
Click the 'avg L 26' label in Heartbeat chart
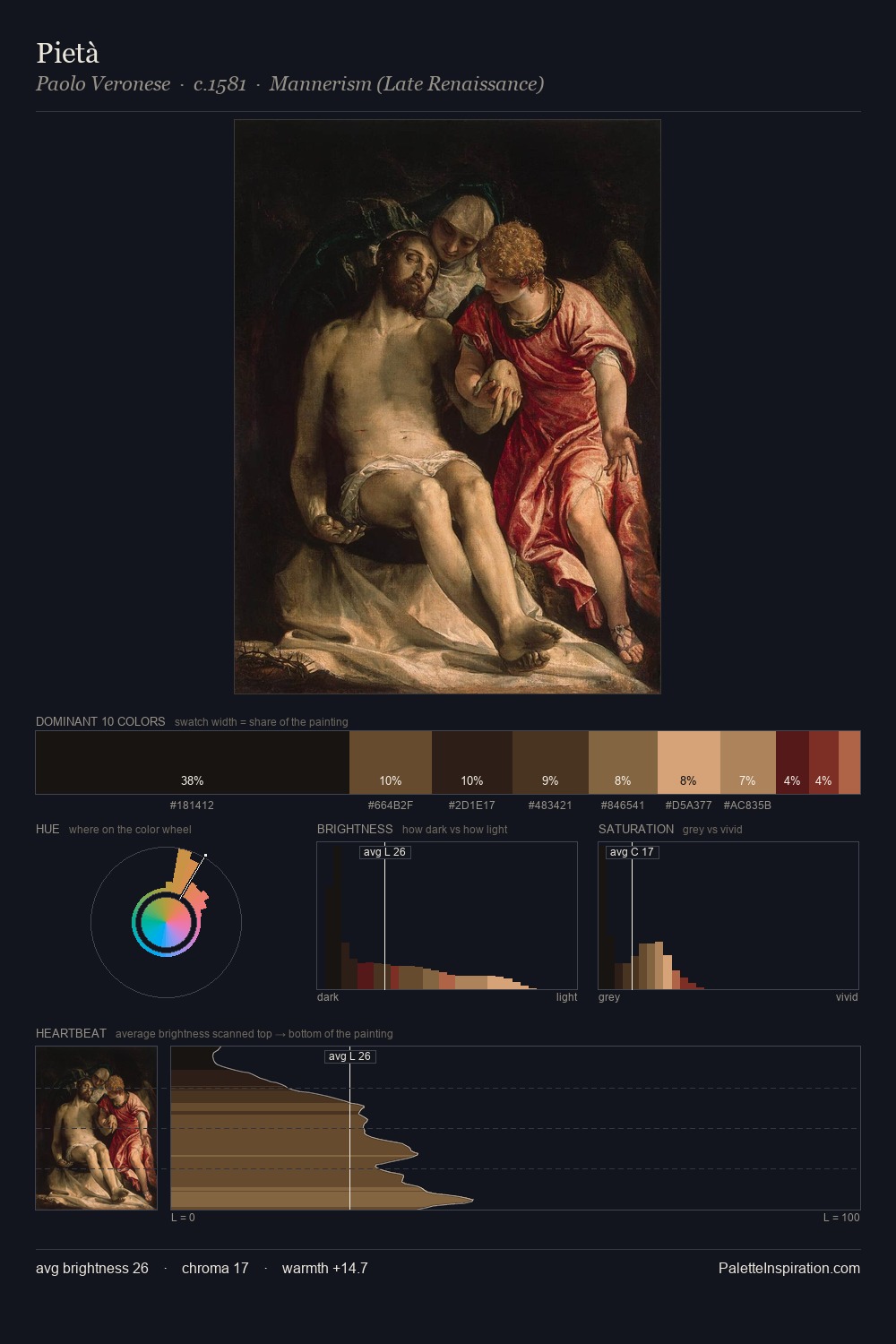click(349, 1056)
